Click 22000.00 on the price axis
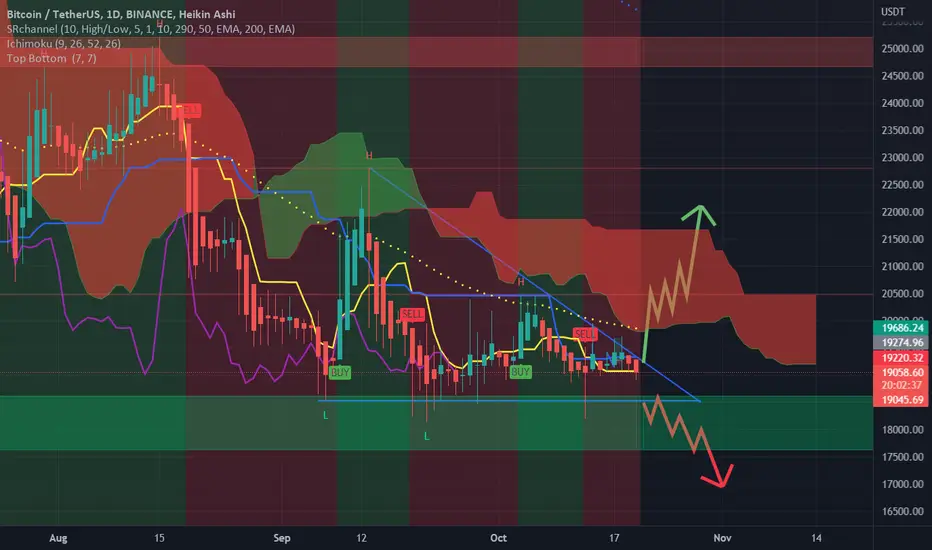Viewport: 932px width, 550px height. tap(902, 212)
